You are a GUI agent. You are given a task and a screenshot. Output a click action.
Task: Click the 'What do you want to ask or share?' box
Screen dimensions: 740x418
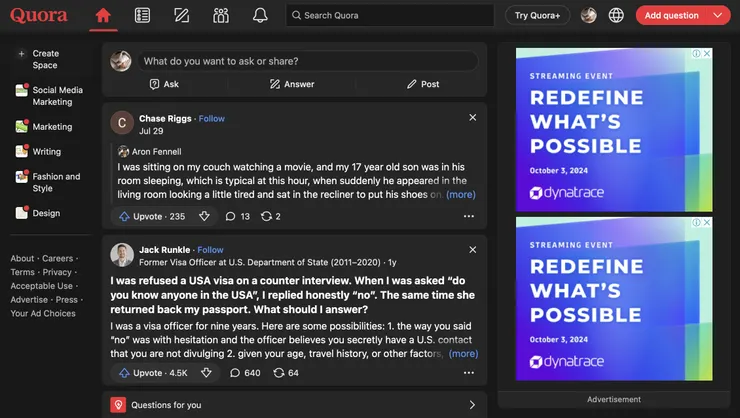tap(308, 61)
